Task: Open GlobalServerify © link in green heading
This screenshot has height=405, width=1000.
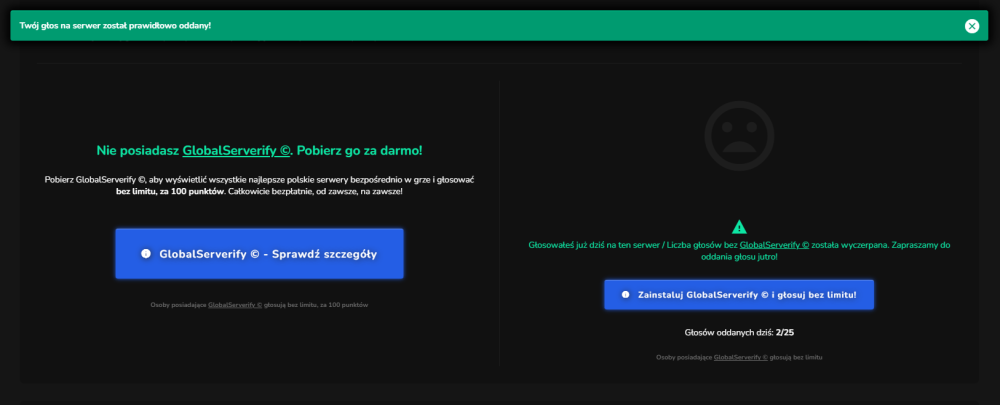Action: point(236,151)
